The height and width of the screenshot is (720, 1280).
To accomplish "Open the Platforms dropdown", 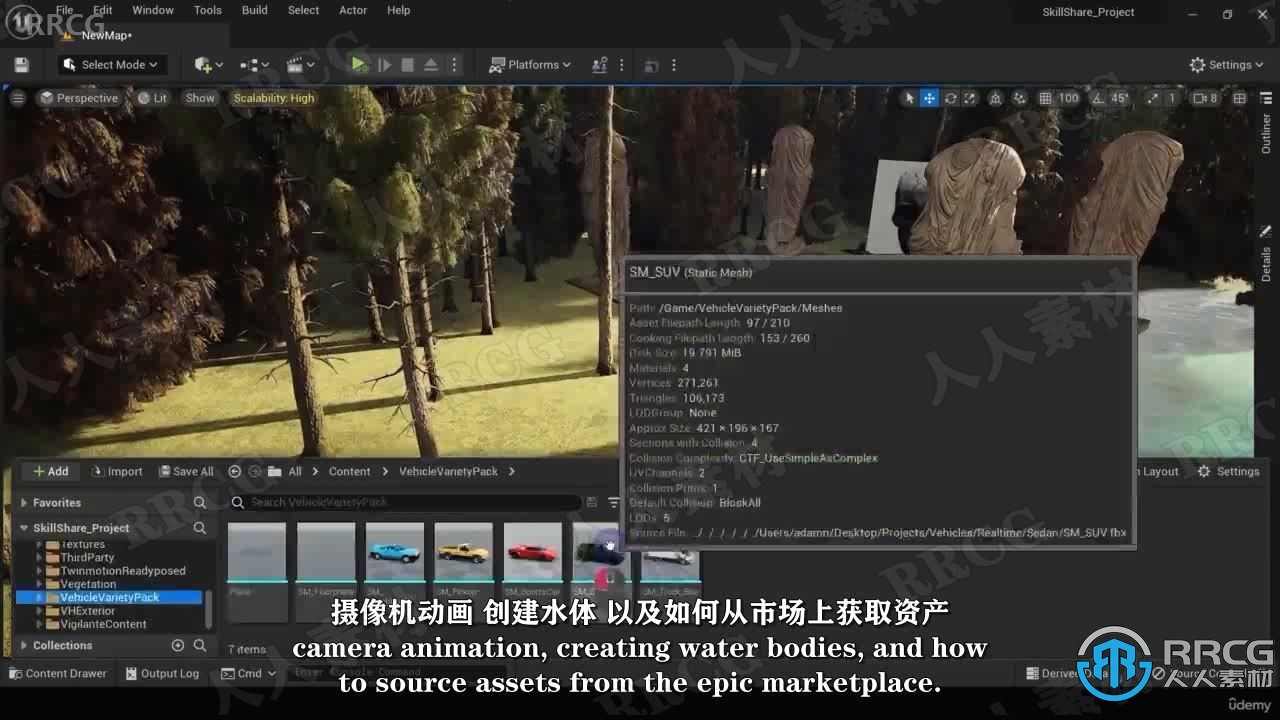I will pyautogui.click(x=529, y=65).
